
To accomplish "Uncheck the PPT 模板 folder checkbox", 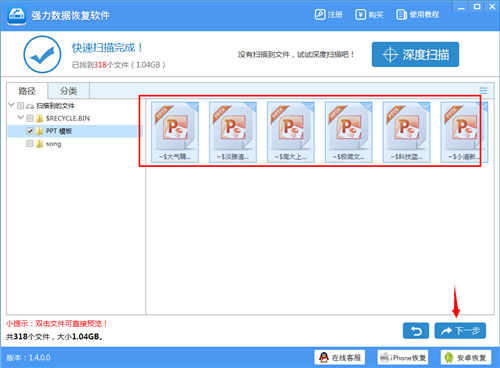I will pos(30,131).
